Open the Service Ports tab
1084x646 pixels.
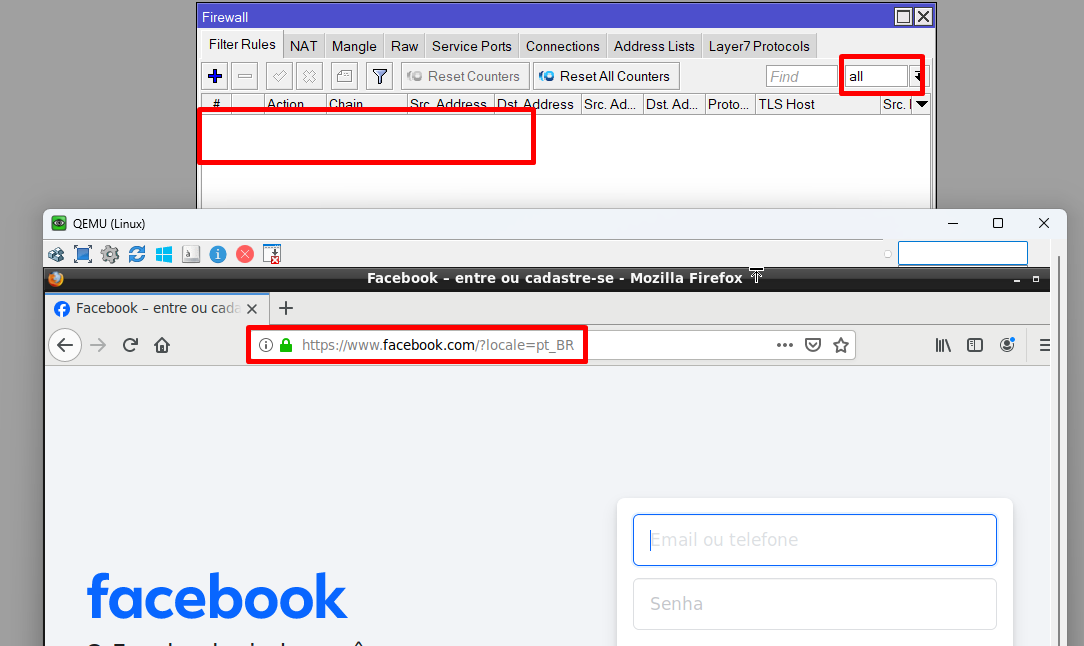click(x=471, y=46)
